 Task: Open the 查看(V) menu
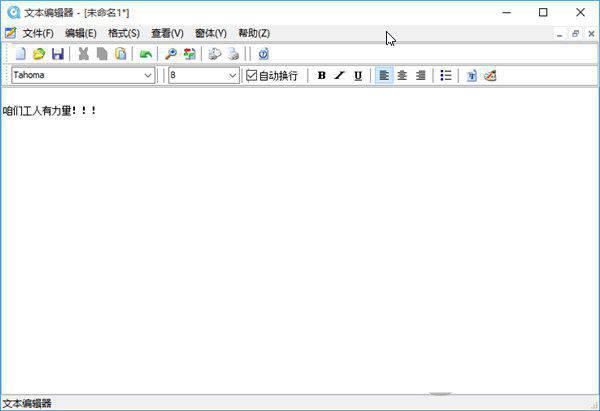(x=167, y=33)
